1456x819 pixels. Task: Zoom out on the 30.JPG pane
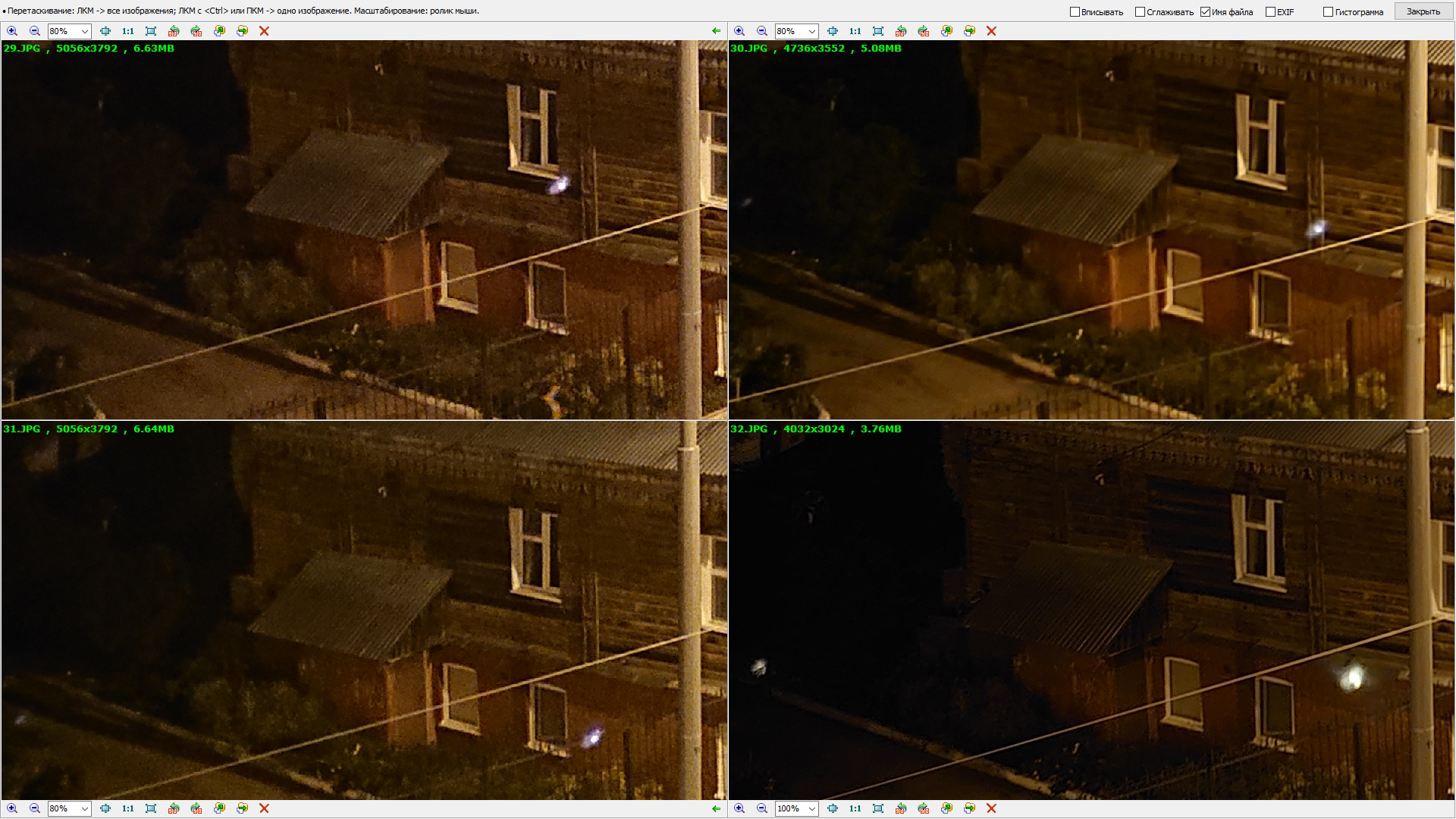point(762,31)
